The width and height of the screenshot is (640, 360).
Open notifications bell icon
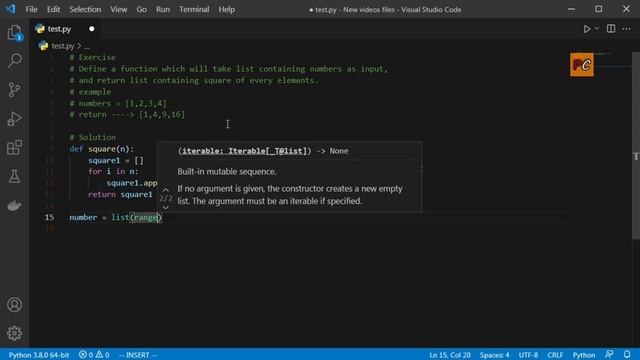pos(627,354)
